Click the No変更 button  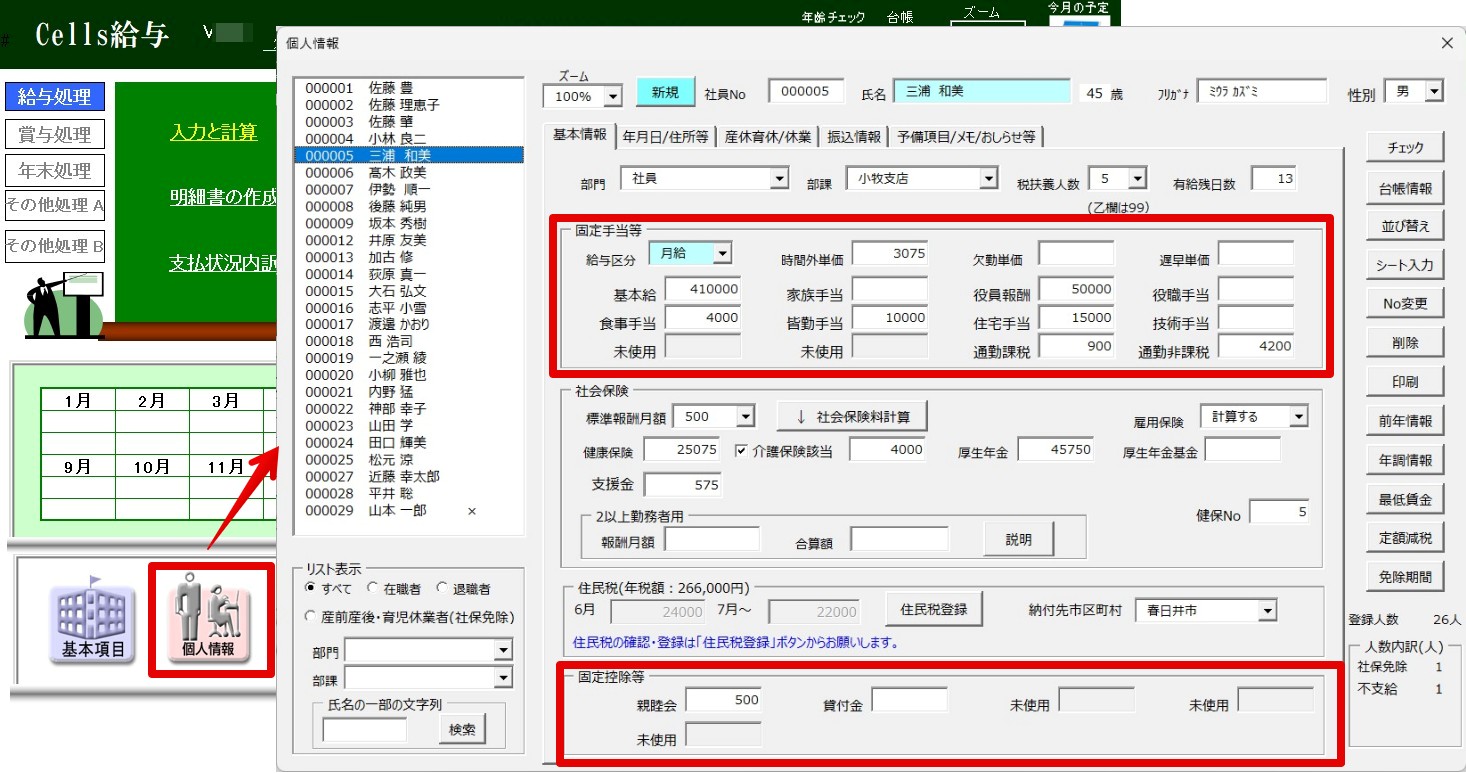click(x=1405, y=304)
